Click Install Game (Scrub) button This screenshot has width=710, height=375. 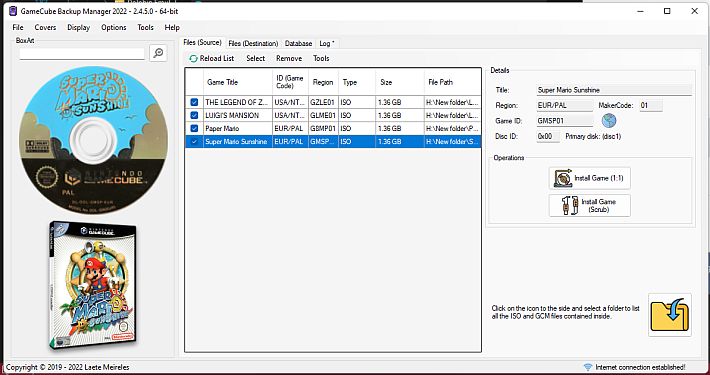click(590, 206)
